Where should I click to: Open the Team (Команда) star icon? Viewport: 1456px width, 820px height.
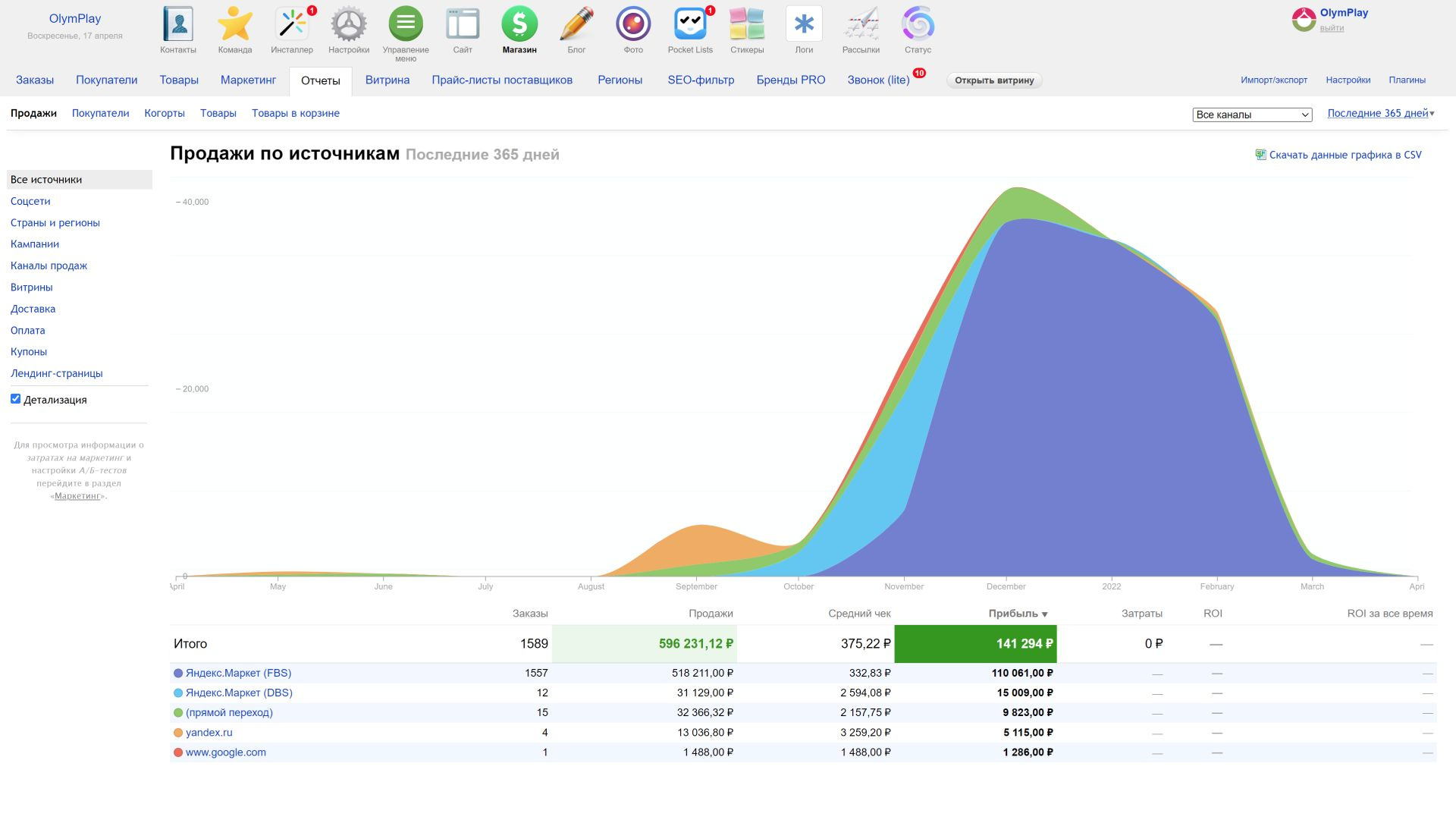[x=235, y=25]
